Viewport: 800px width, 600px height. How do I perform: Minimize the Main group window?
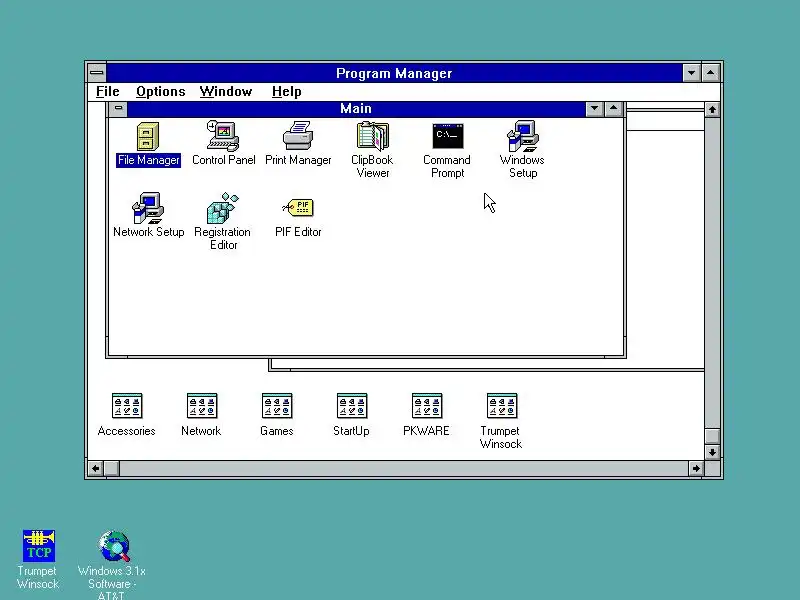pos(594,109)
